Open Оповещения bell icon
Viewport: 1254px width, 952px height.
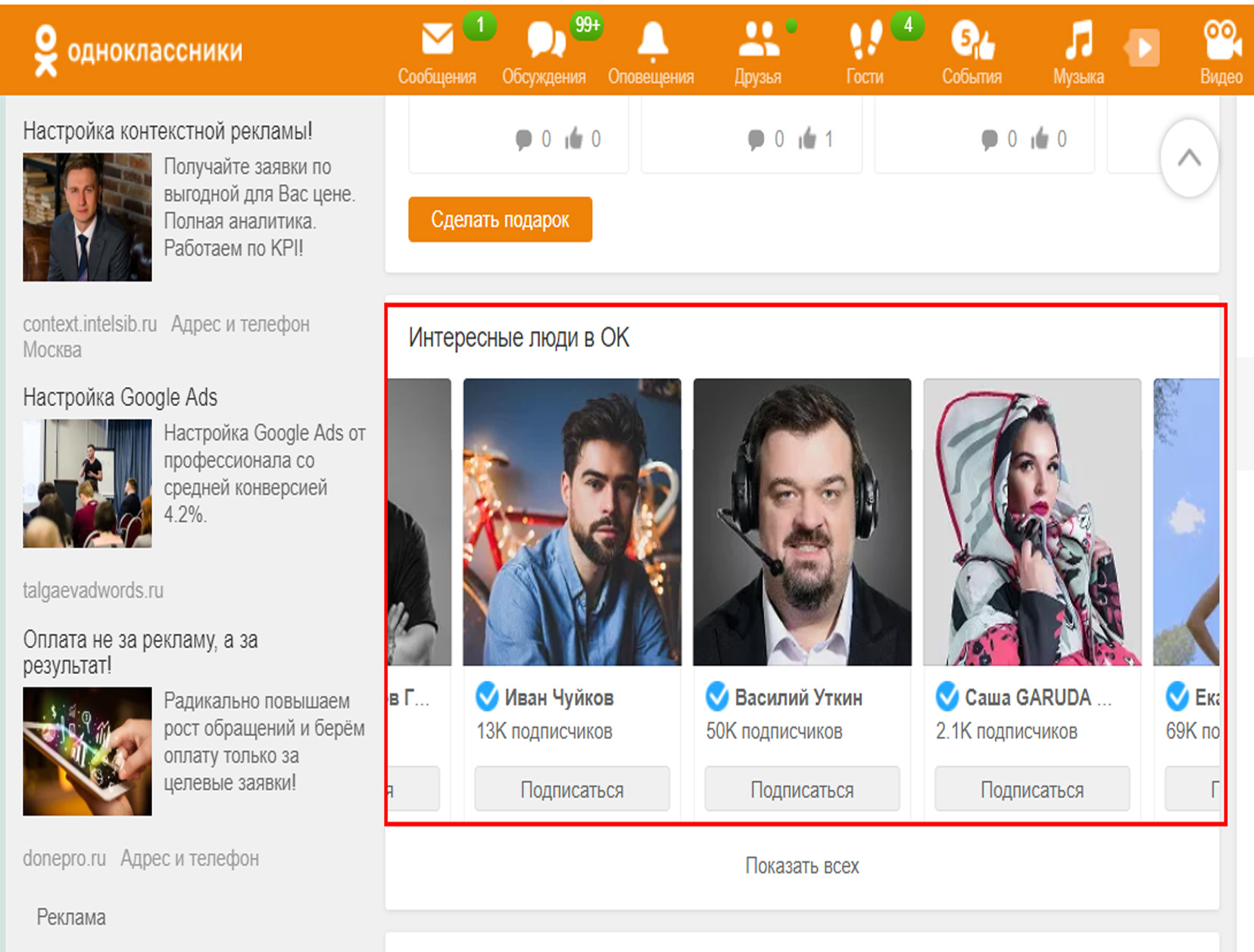(x=651, y=40)
